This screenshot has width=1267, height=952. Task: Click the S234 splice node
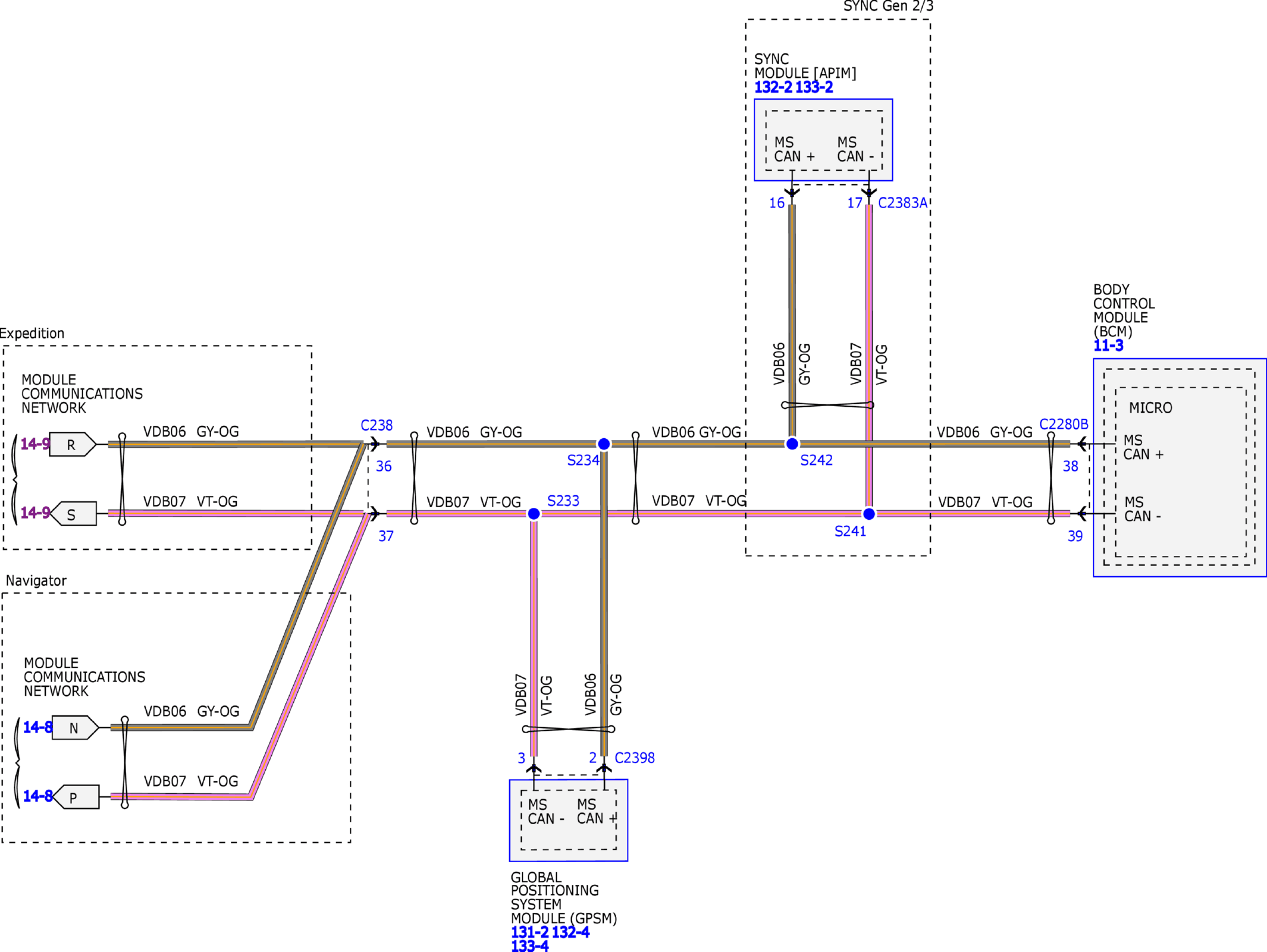603,444
